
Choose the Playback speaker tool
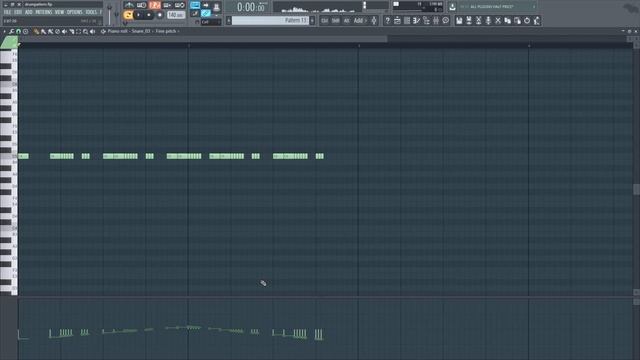[92, 31]
